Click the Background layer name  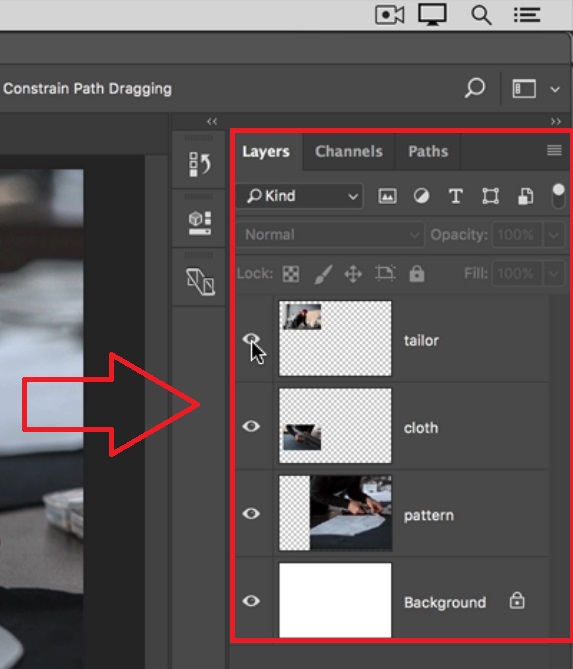(x=445, y=602)
